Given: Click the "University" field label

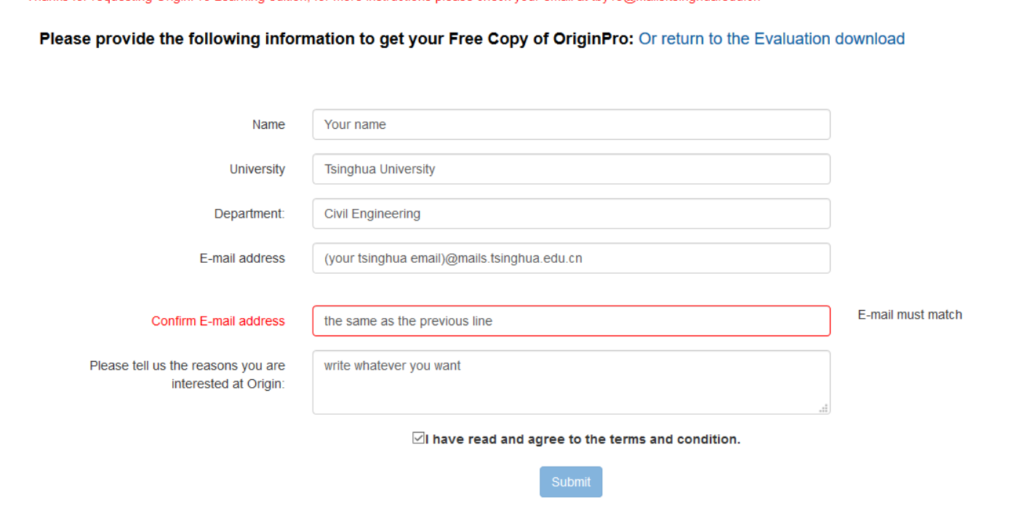Looking at the screenshot, I should click(257, 169).
